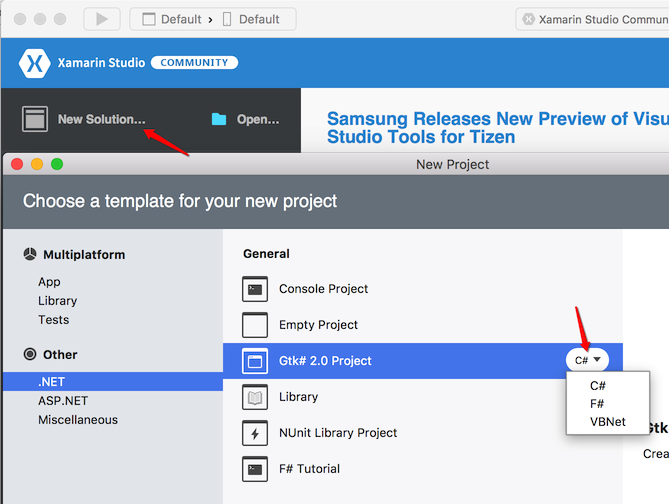Select ASP.NET category in sidebar
Image resolution: width=669 pixels, height=504 pixels.
[60, 400]
